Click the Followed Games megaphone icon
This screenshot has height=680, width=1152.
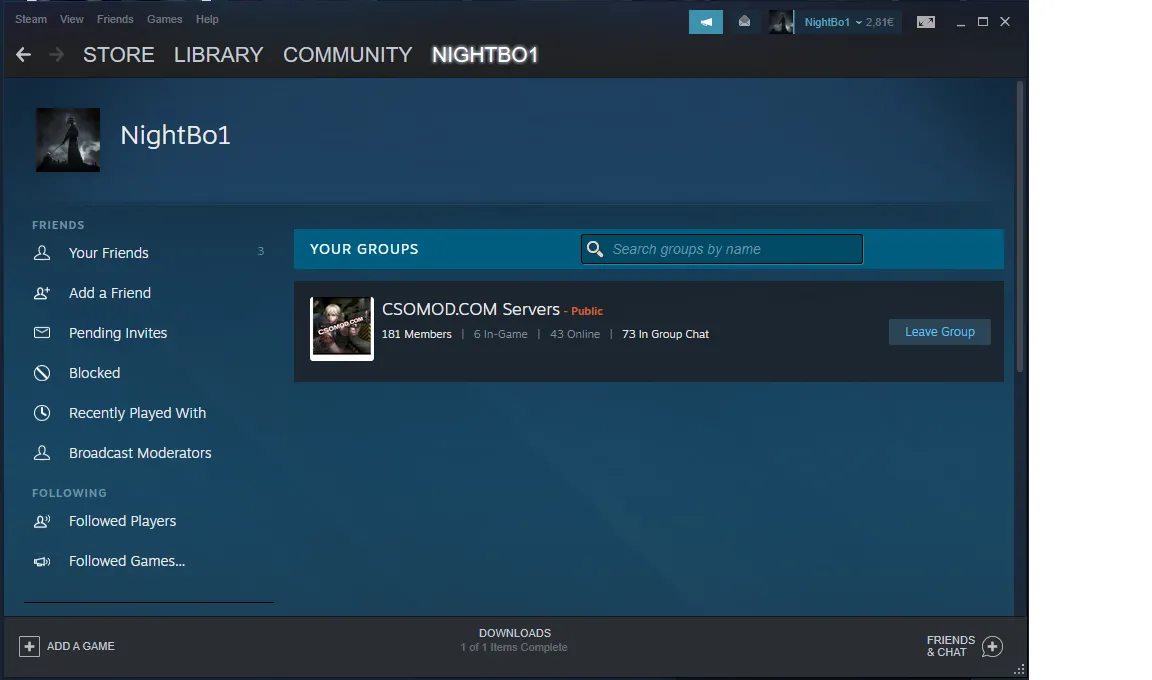(42, 561)
